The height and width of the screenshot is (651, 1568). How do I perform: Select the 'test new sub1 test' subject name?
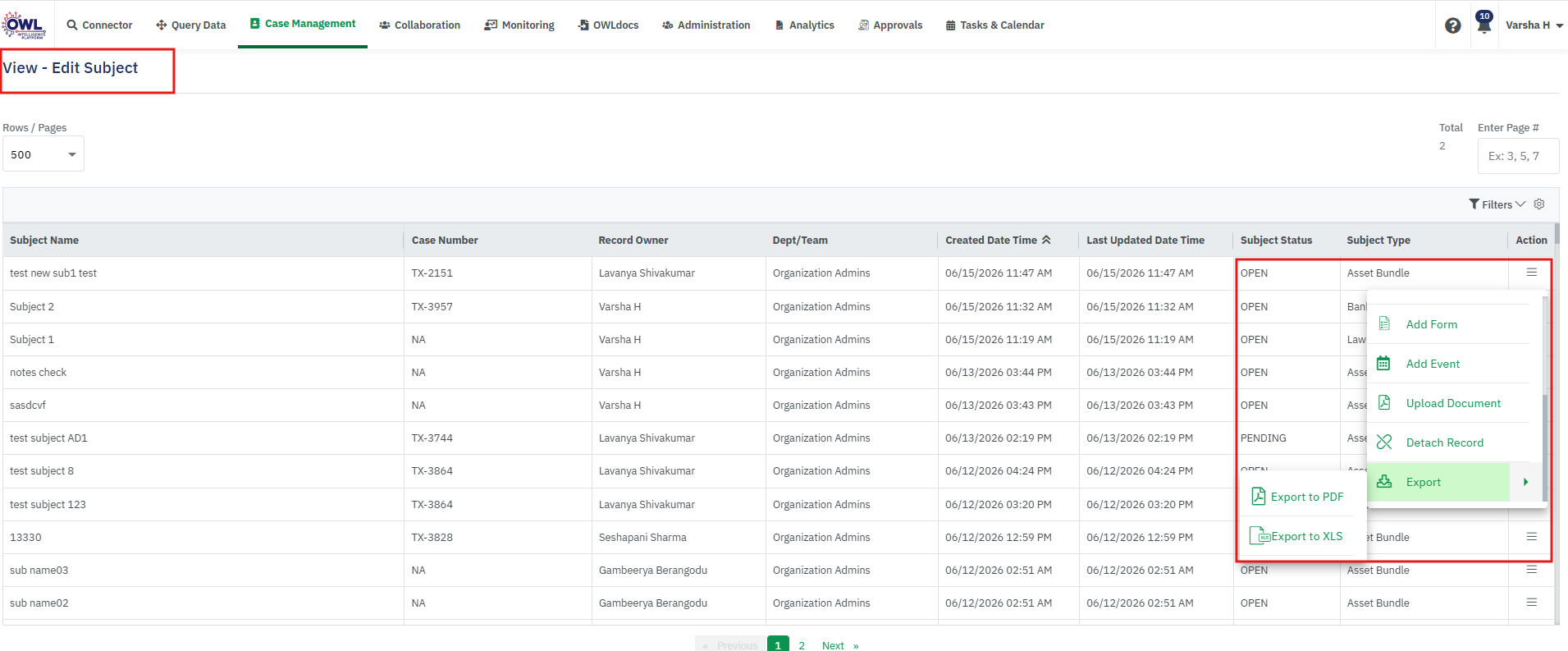coord(53,273)
